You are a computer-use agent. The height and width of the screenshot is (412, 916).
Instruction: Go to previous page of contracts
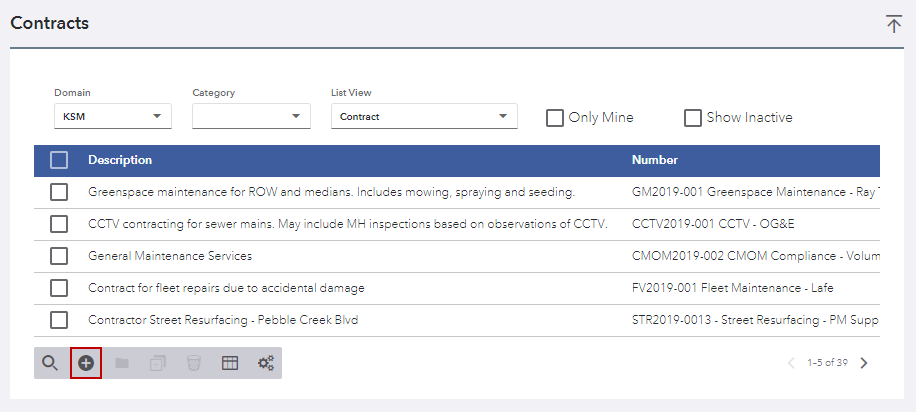791,363
